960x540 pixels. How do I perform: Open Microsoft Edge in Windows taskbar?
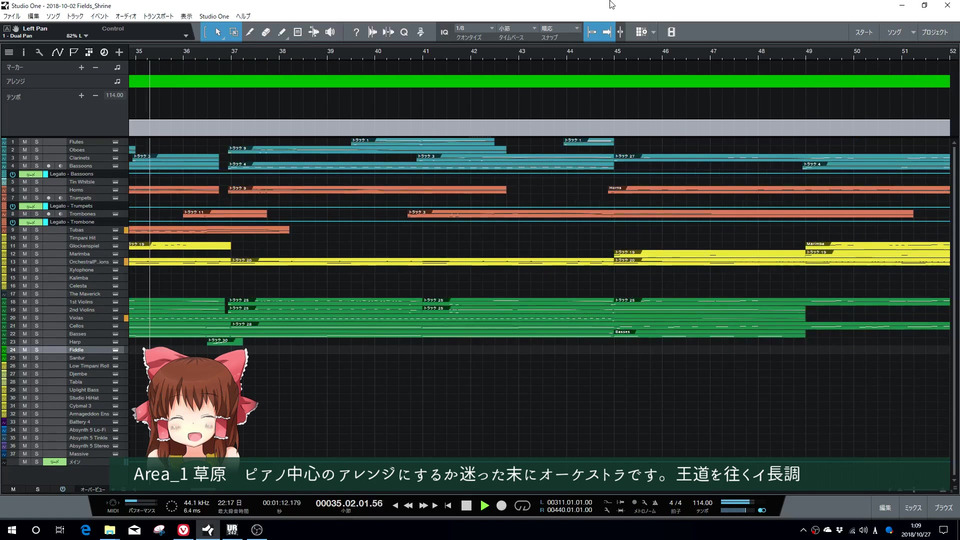pos(85,530)
